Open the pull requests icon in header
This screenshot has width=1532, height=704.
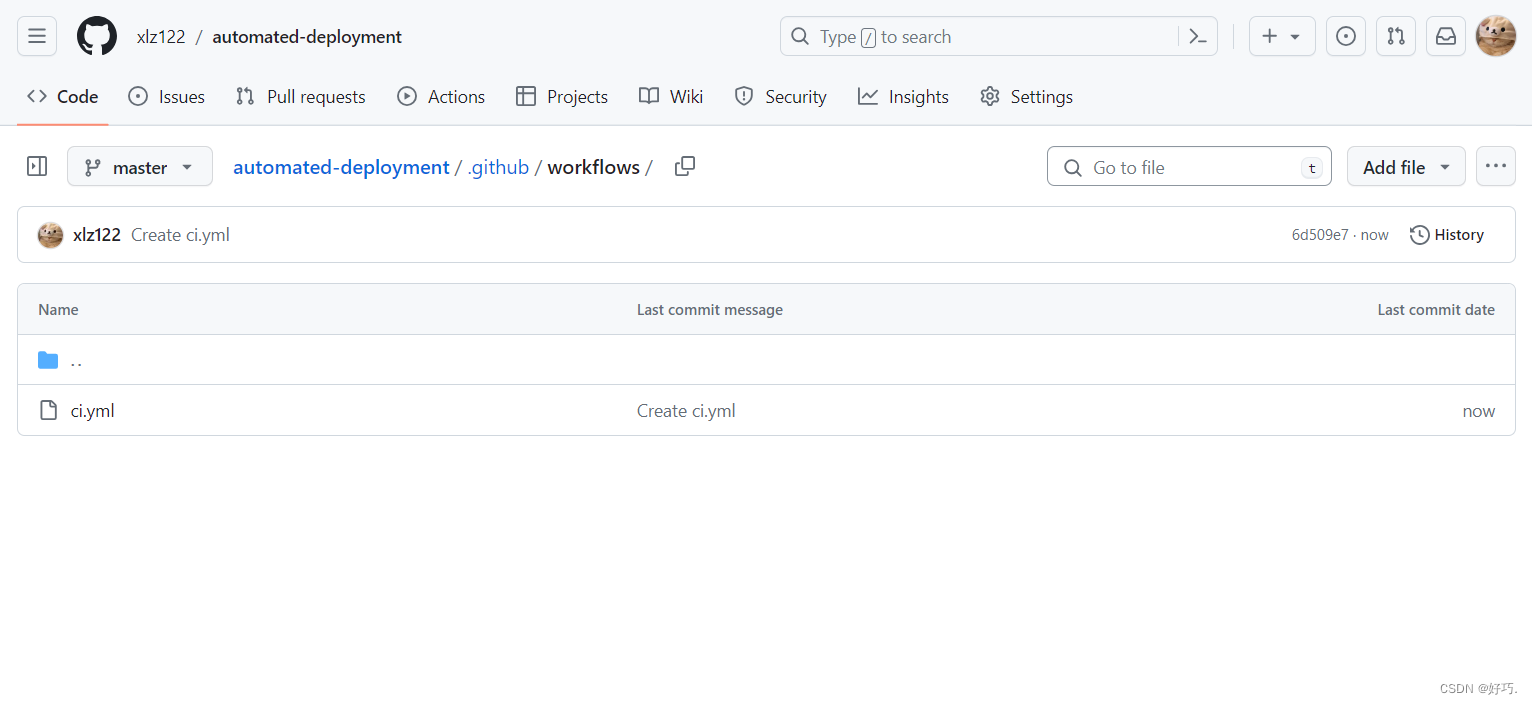1396,36
